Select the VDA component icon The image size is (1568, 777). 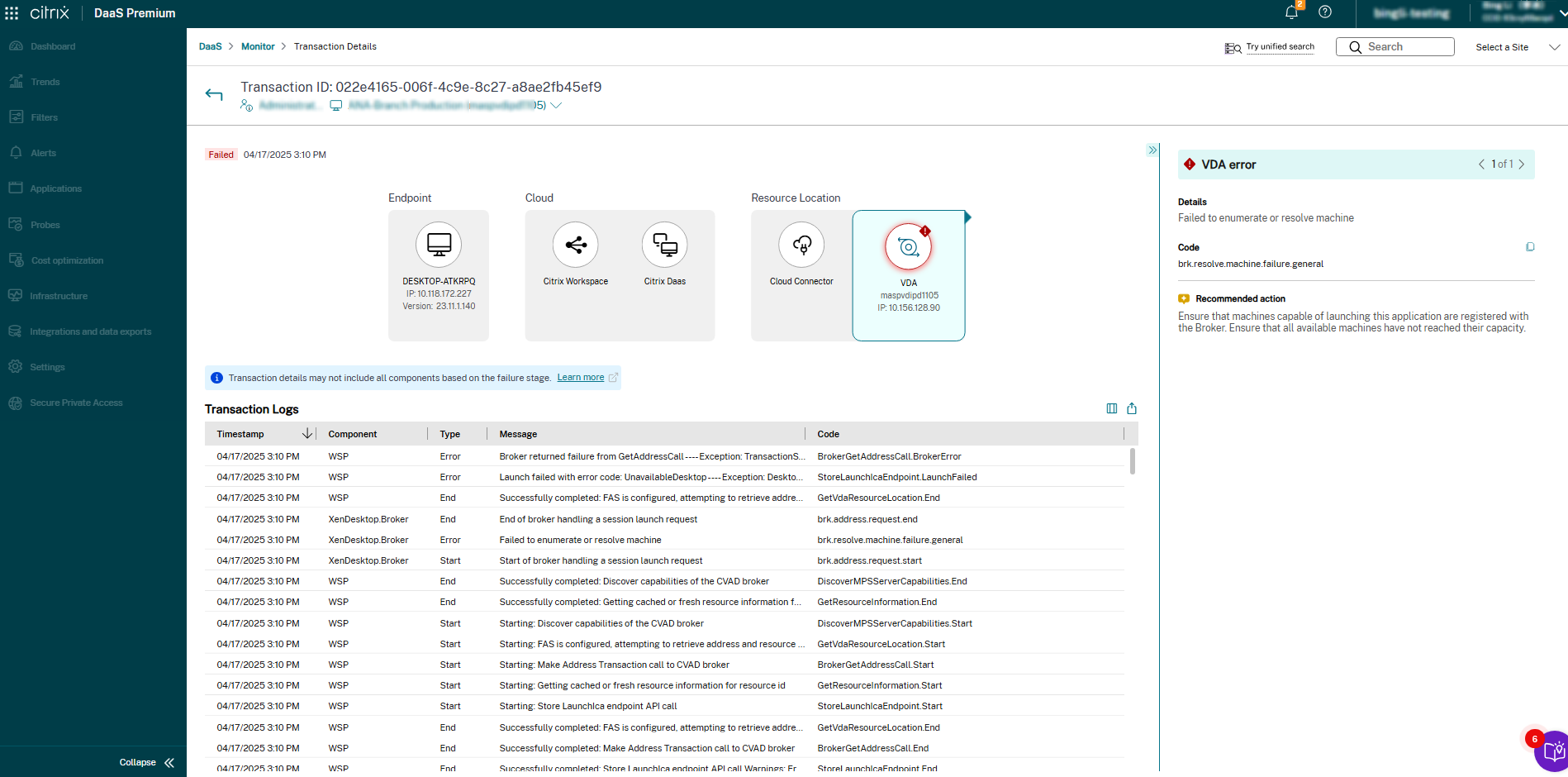908,246
